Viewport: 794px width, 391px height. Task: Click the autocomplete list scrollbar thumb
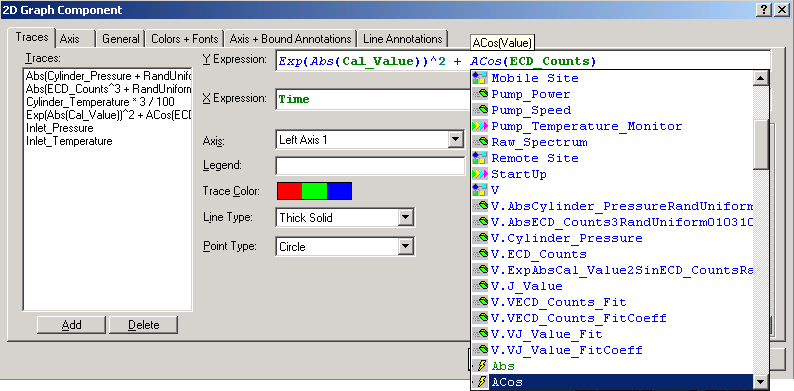pyautogui.click(x=761, y=145)
